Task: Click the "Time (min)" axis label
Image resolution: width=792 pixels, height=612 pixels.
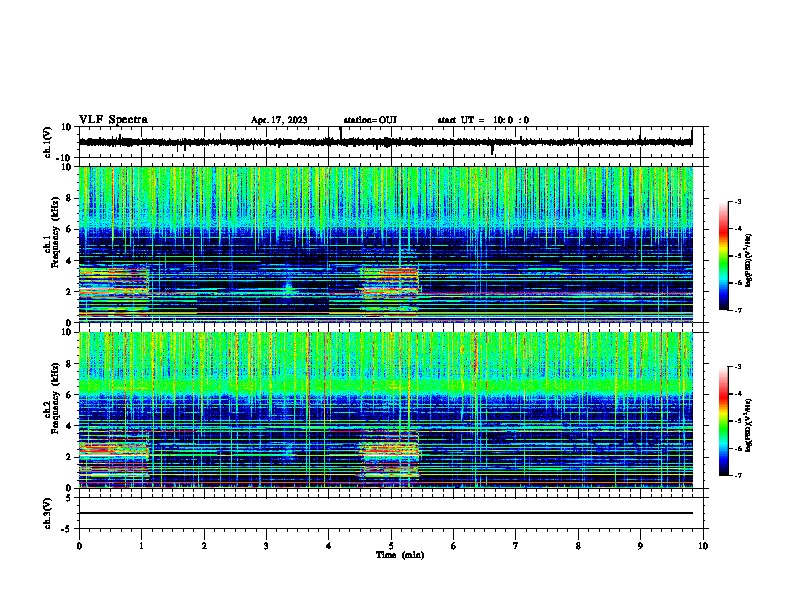Action: pyautogui.click(x=400, y=555)
